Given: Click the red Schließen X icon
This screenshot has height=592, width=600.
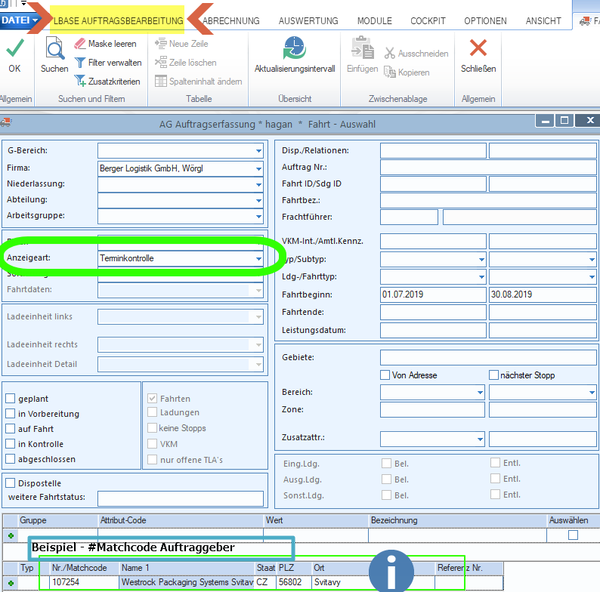Looking at the screenshot, I should (478, 48).
